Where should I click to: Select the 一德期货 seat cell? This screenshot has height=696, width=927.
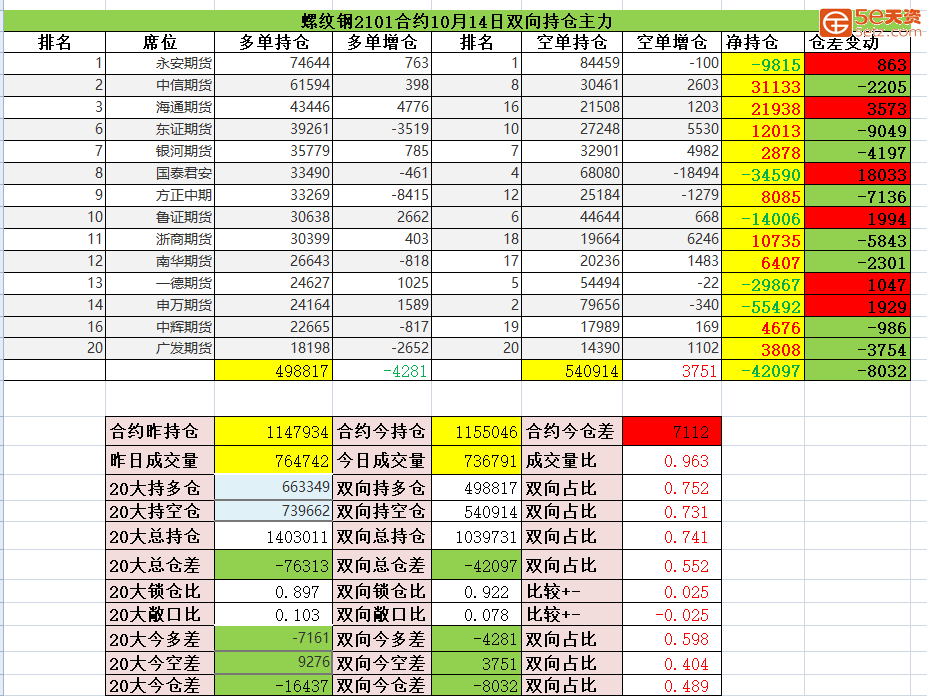pyautogui.click(x=160, y=283)
